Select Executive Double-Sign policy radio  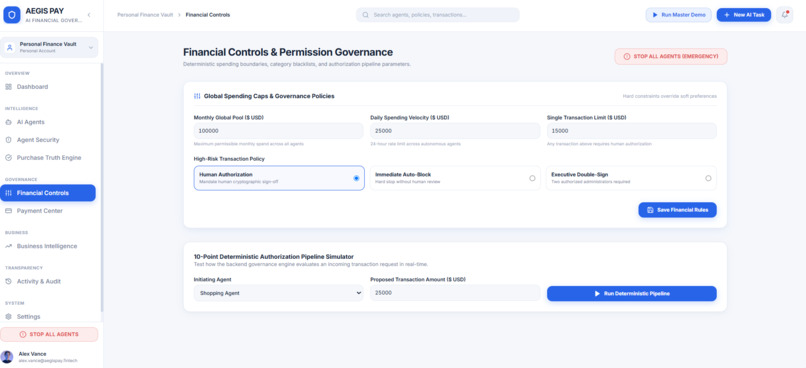click(708, 178)
